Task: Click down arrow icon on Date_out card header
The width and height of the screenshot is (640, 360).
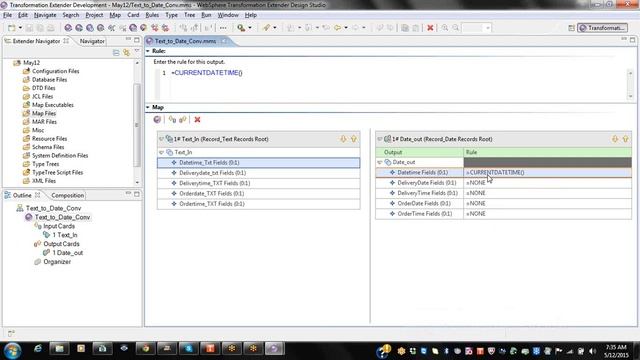Action: tap(615, 139)
